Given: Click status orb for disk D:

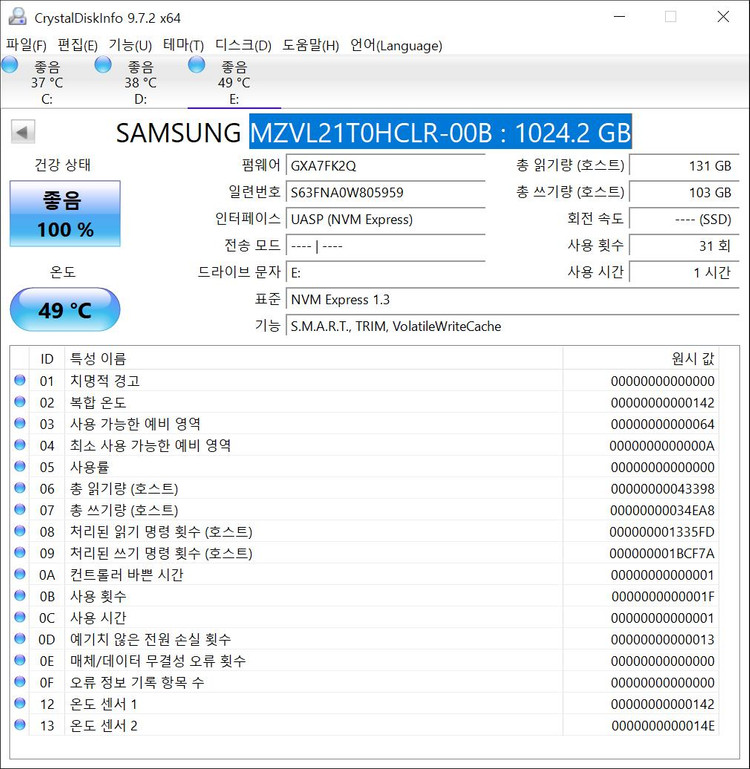Looking at the screenshot, I should (103, 65).
